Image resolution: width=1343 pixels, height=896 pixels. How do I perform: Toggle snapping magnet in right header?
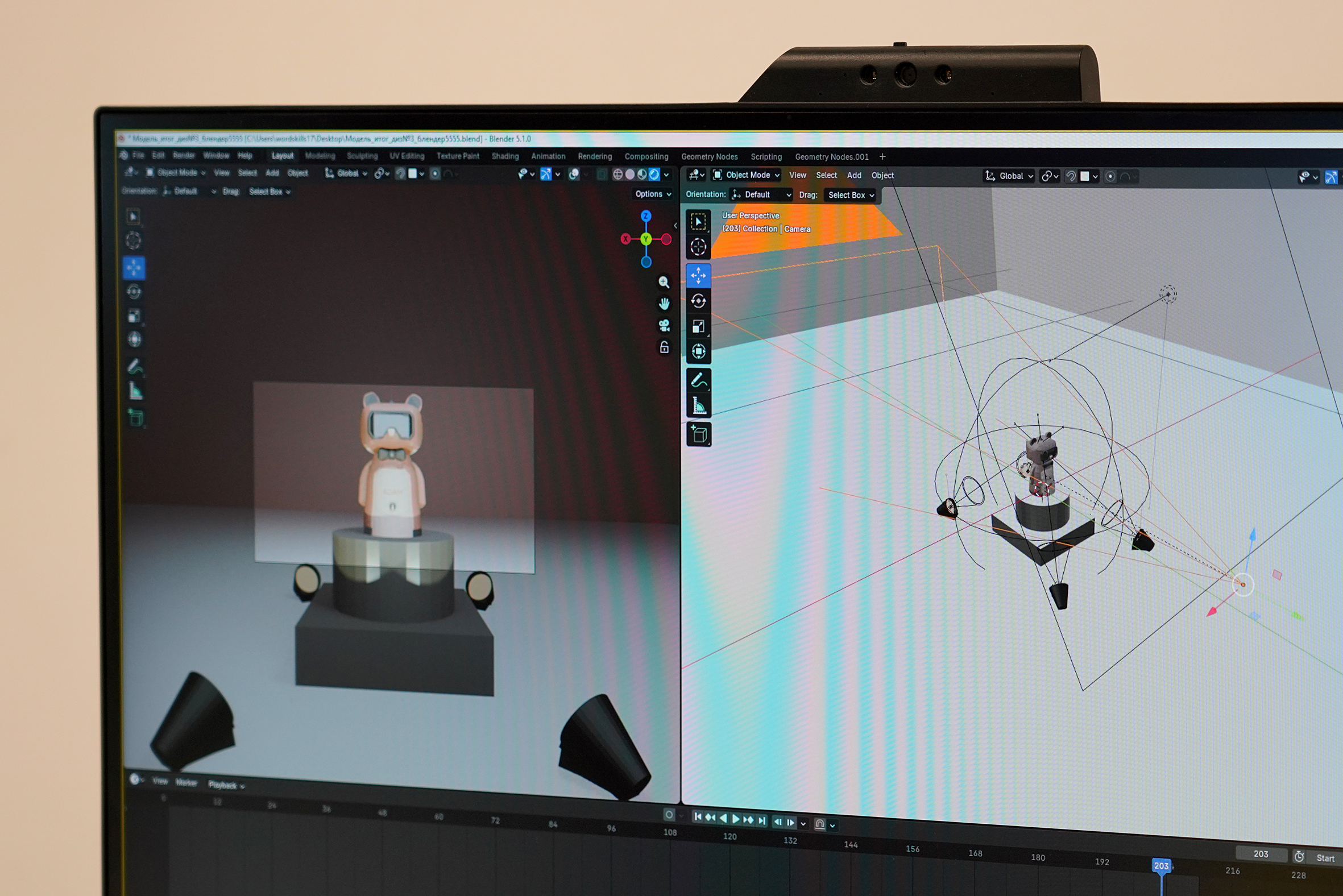tap(1071, 177)
